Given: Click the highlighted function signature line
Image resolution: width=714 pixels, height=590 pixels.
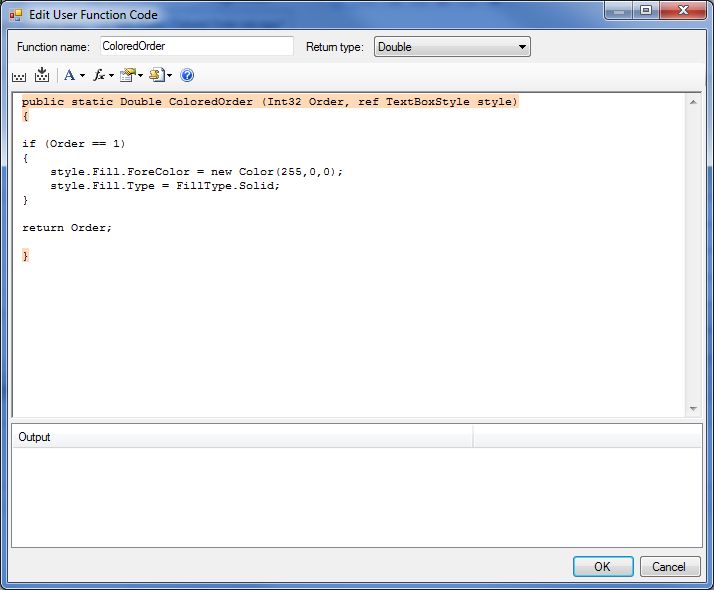Looking at the screenshot, I should (x=270, y=102).
